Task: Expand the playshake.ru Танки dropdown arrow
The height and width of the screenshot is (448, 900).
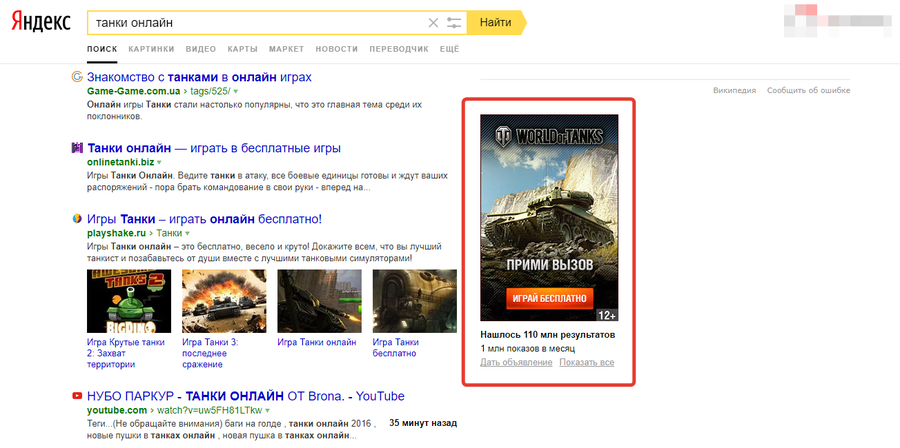Action: point(187,233)
